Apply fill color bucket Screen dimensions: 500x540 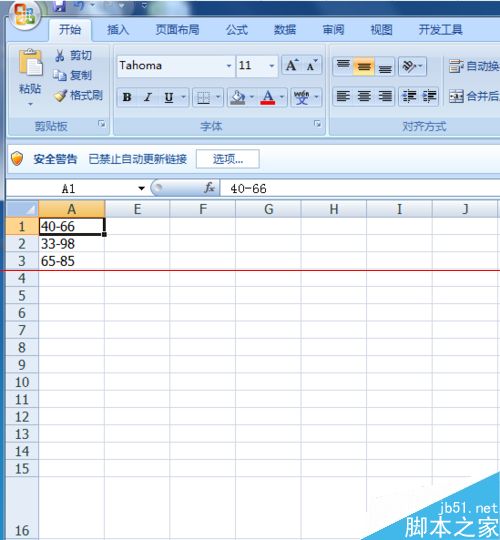point(238,97)
